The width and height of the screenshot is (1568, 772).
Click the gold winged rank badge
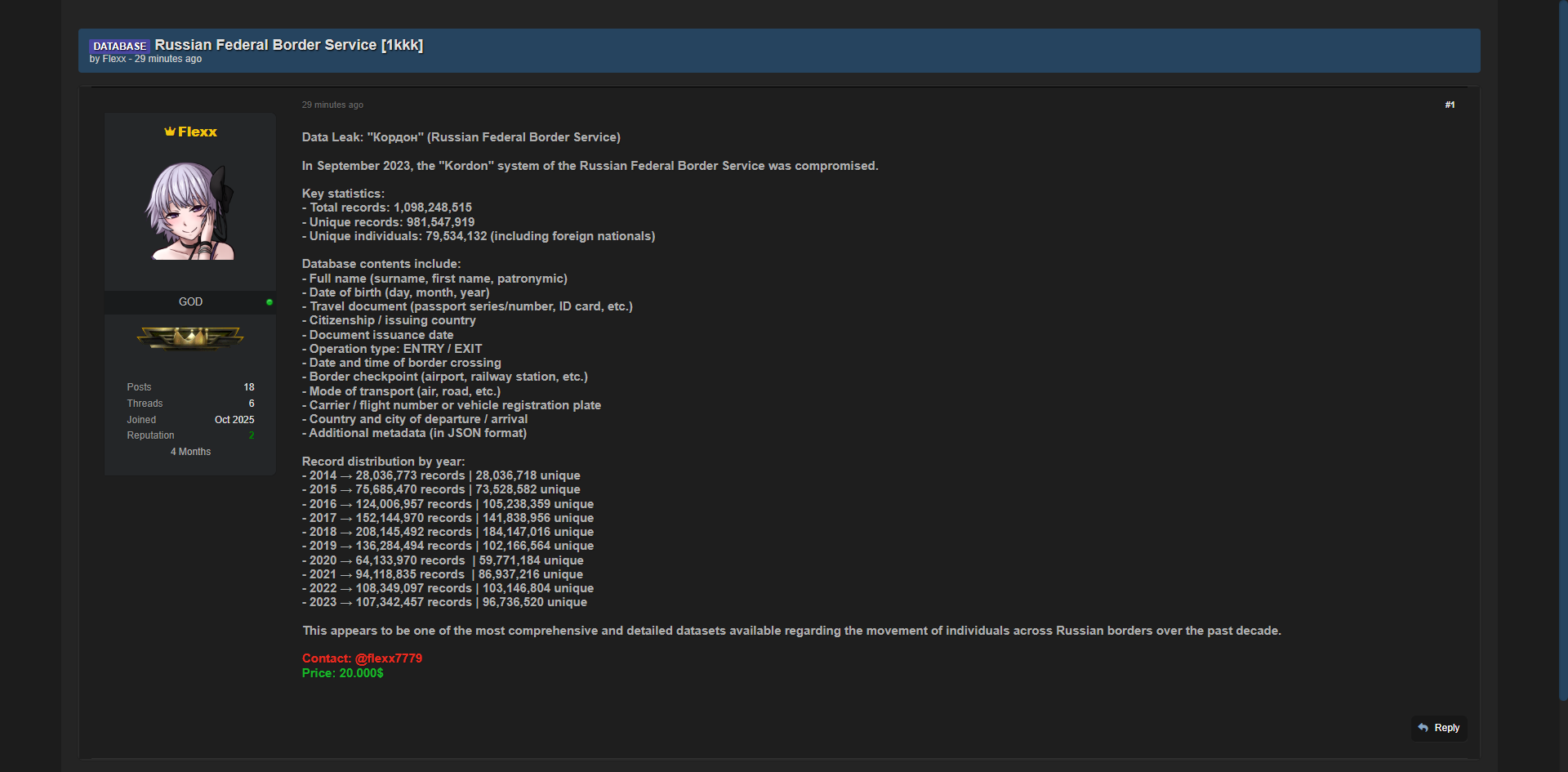[190, 337]
